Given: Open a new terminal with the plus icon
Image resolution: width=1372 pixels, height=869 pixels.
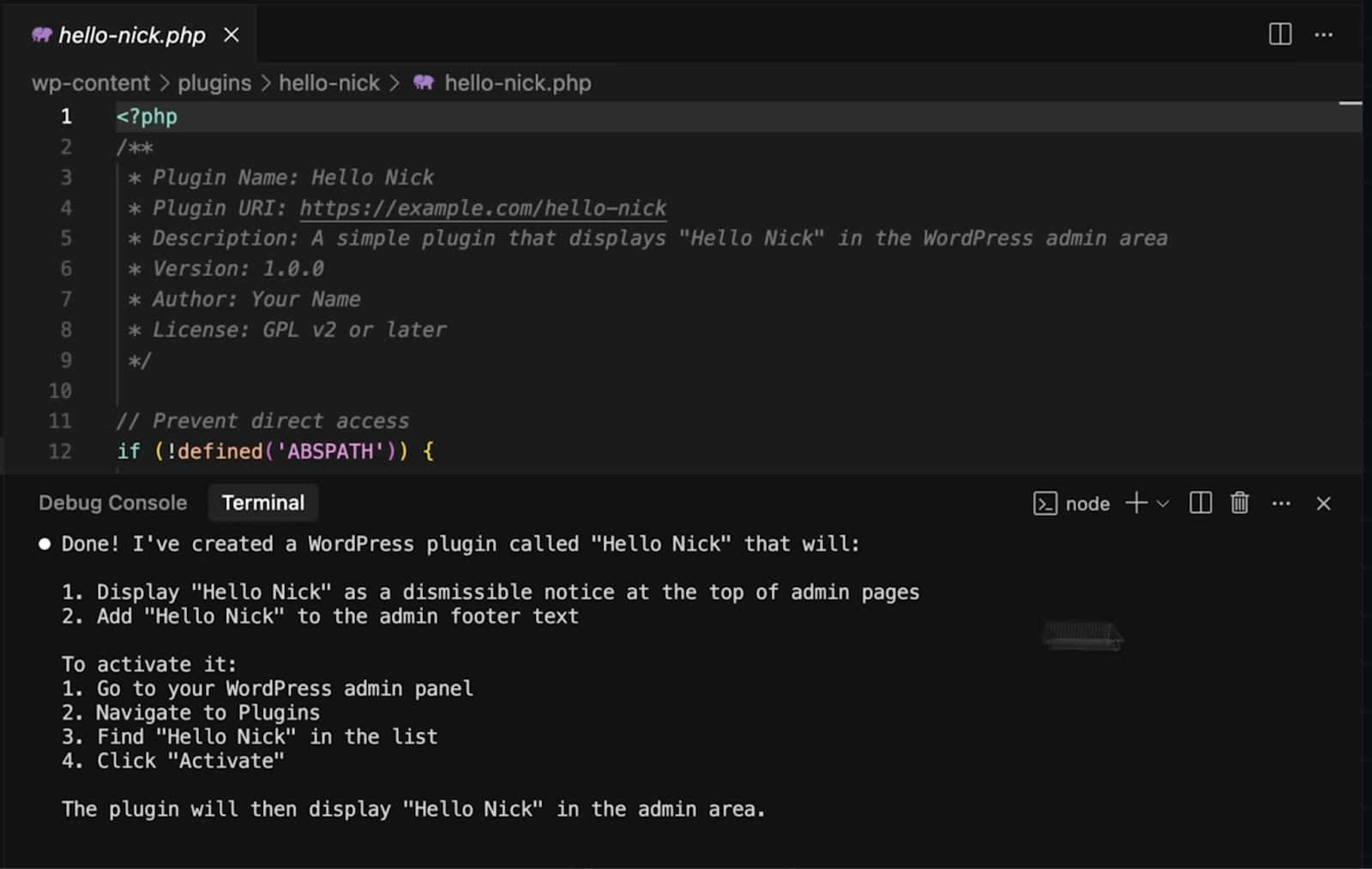Looking at the screenshot, I should (1136, 504).
